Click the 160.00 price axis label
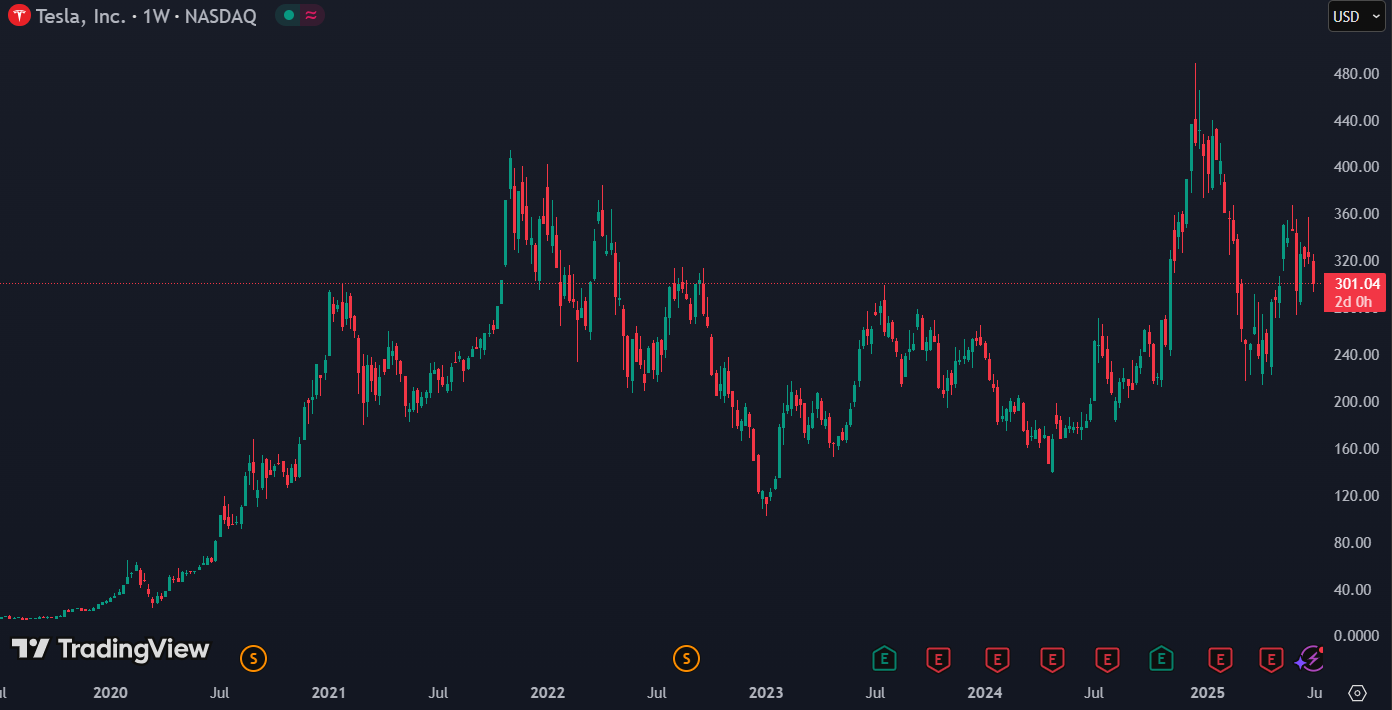This screenshot has width=1392, height=710. 1357,449
